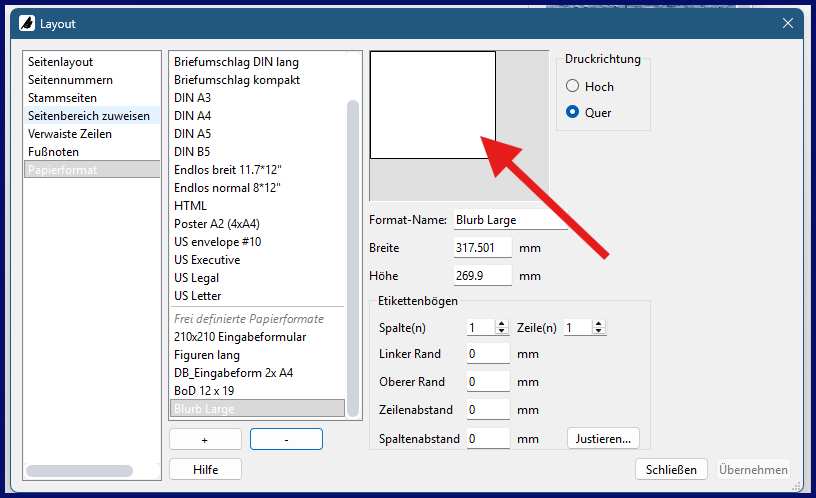Screen dimensions: 816x498
Task: Click the Hilfe button
Action: tap(205, 469)
